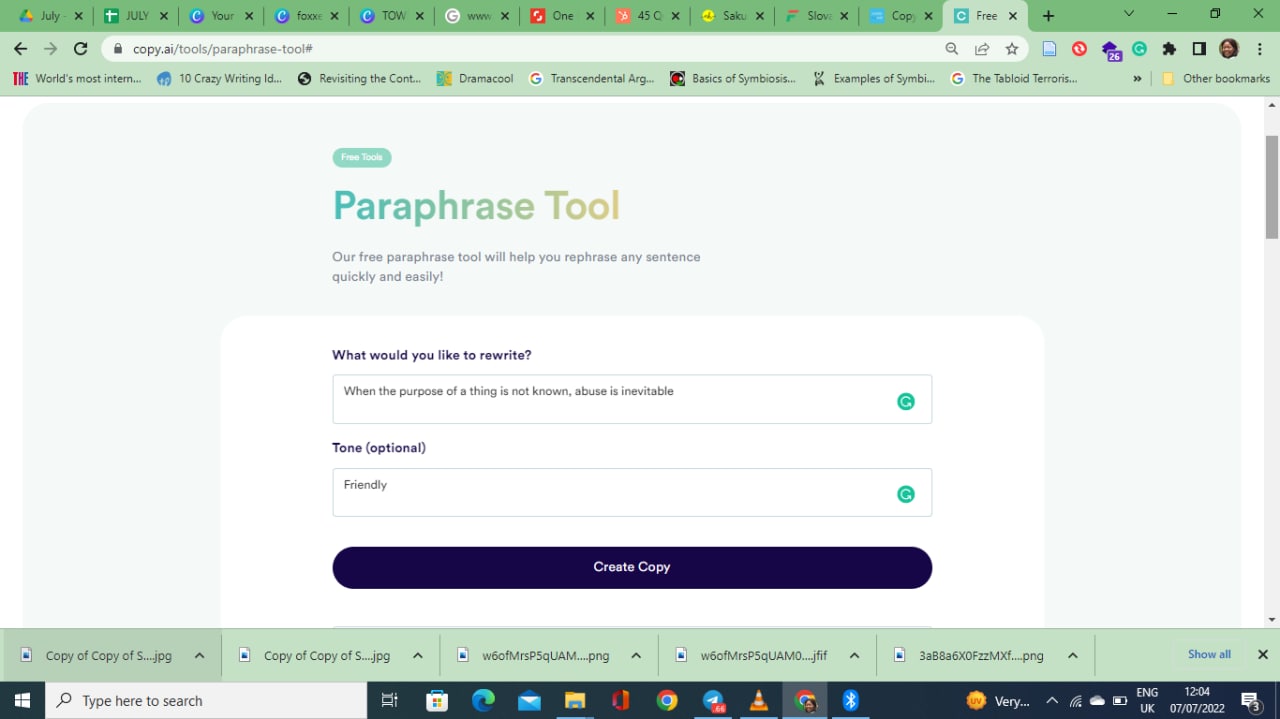Click the Bluetooth icon on the taskbar
This screenshot has width=1280, height=719.
pyautogui.click(x=849, y=700)
